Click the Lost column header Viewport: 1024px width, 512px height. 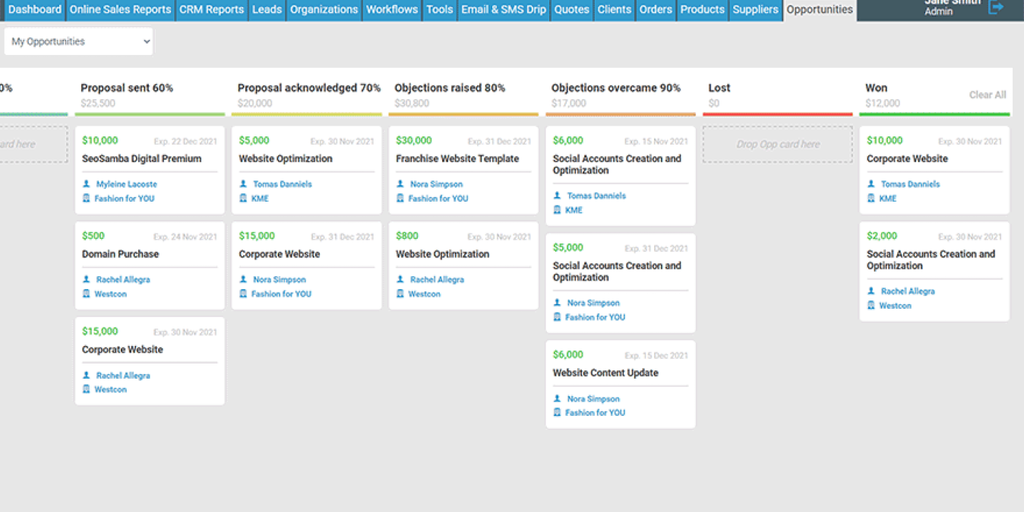pyautogui.click(x=719, y=88)
